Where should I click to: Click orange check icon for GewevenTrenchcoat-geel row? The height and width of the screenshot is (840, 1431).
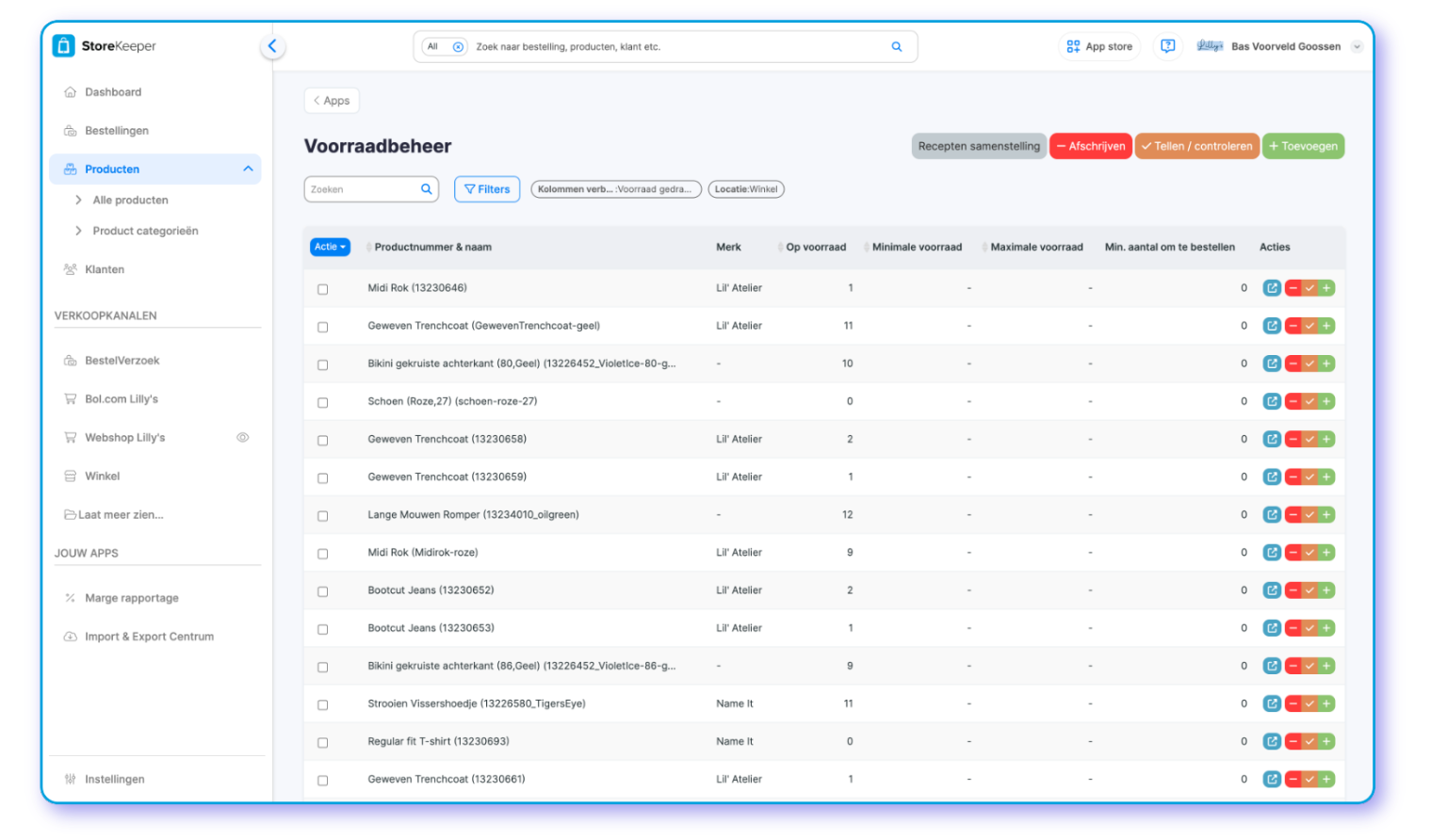coord(1309,326)
